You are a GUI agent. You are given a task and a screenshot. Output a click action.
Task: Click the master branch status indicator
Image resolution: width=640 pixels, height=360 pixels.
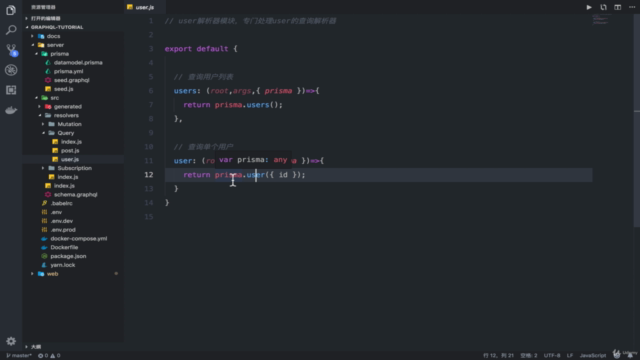tap(19, 356)
